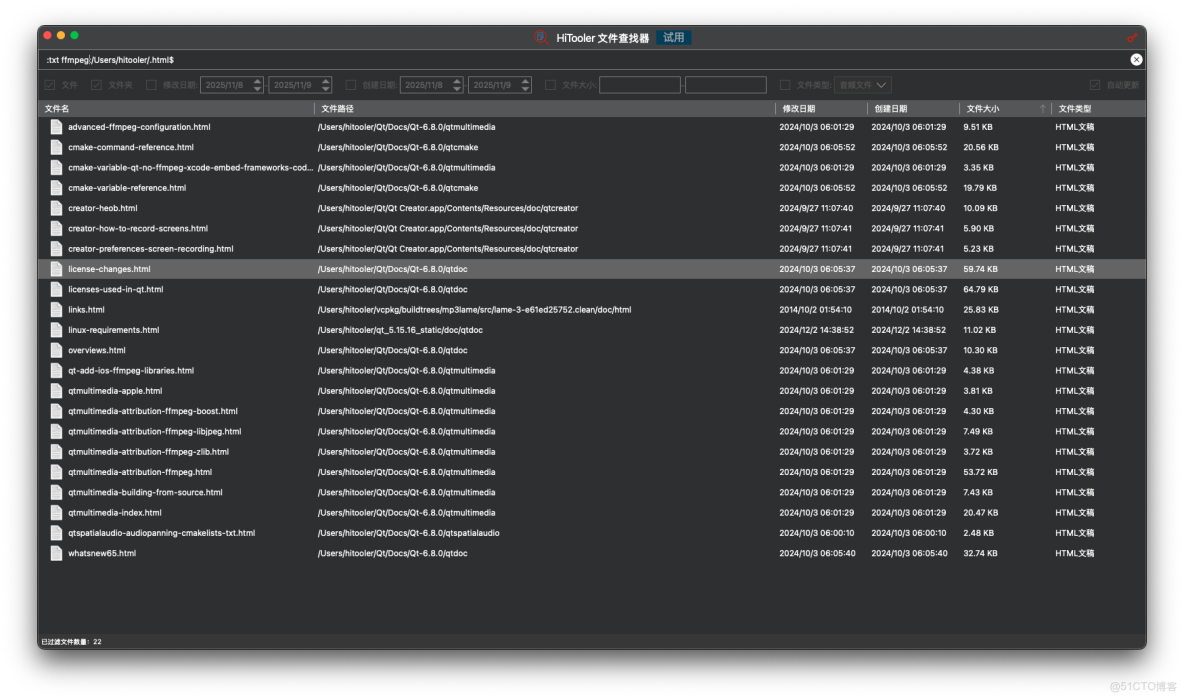Click file icon of qtspatialaudio-audiopanning-cmakelists-txt.html
This screenshot has width=1184, height=699.
56,533
